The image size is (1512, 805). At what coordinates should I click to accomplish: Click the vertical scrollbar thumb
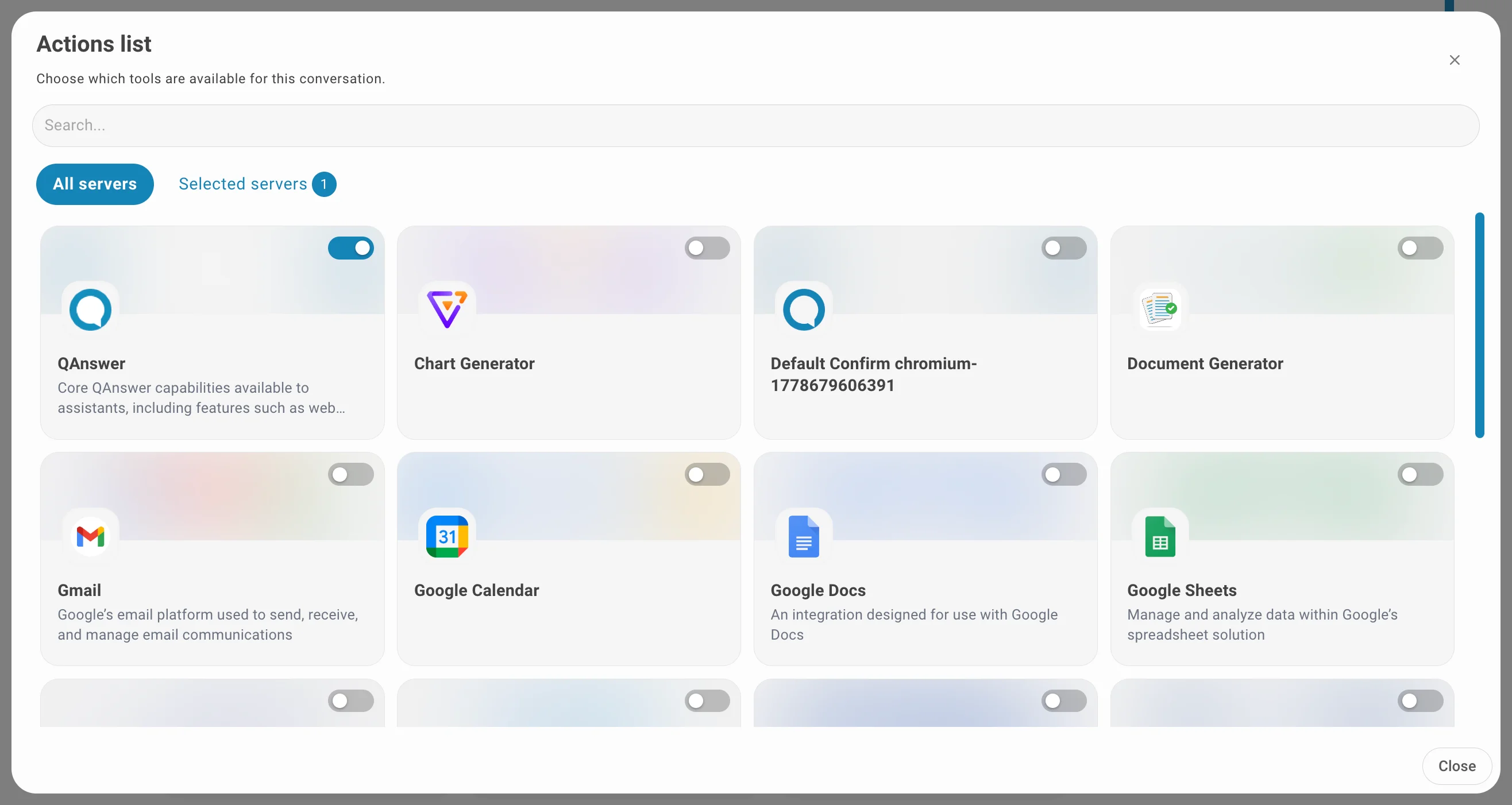(1480, 325)
